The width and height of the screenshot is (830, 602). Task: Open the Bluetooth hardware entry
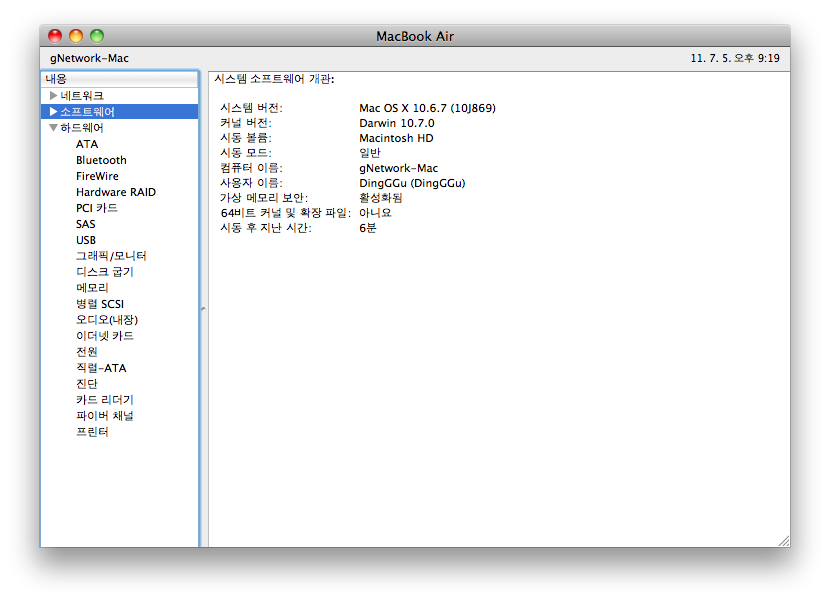point(101,160)
